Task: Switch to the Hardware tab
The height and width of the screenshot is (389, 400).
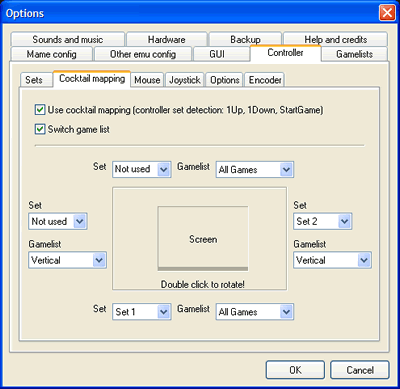Action: (x=167, y=40)
